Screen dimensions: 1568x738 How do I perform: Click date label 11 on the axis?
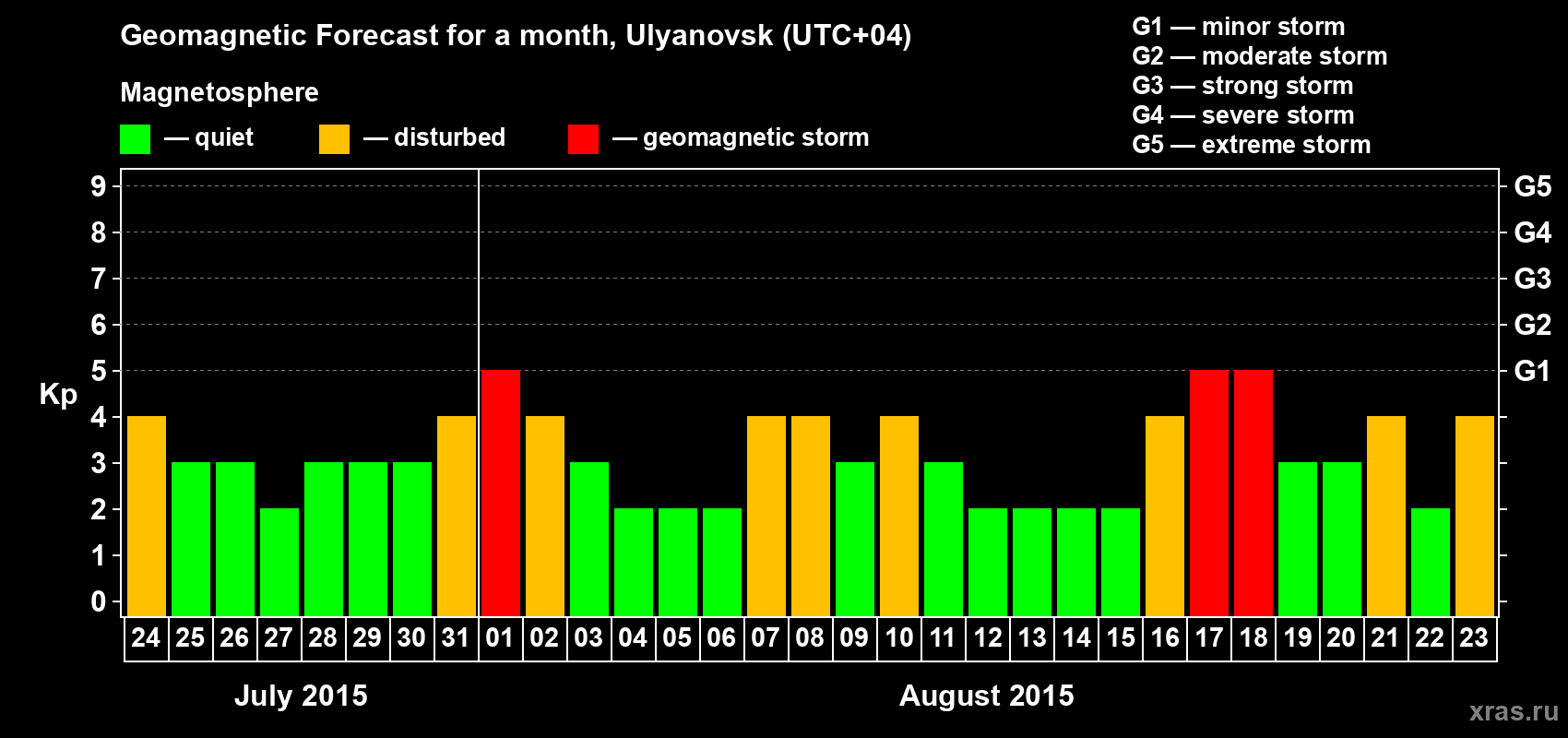coord(943,637)
